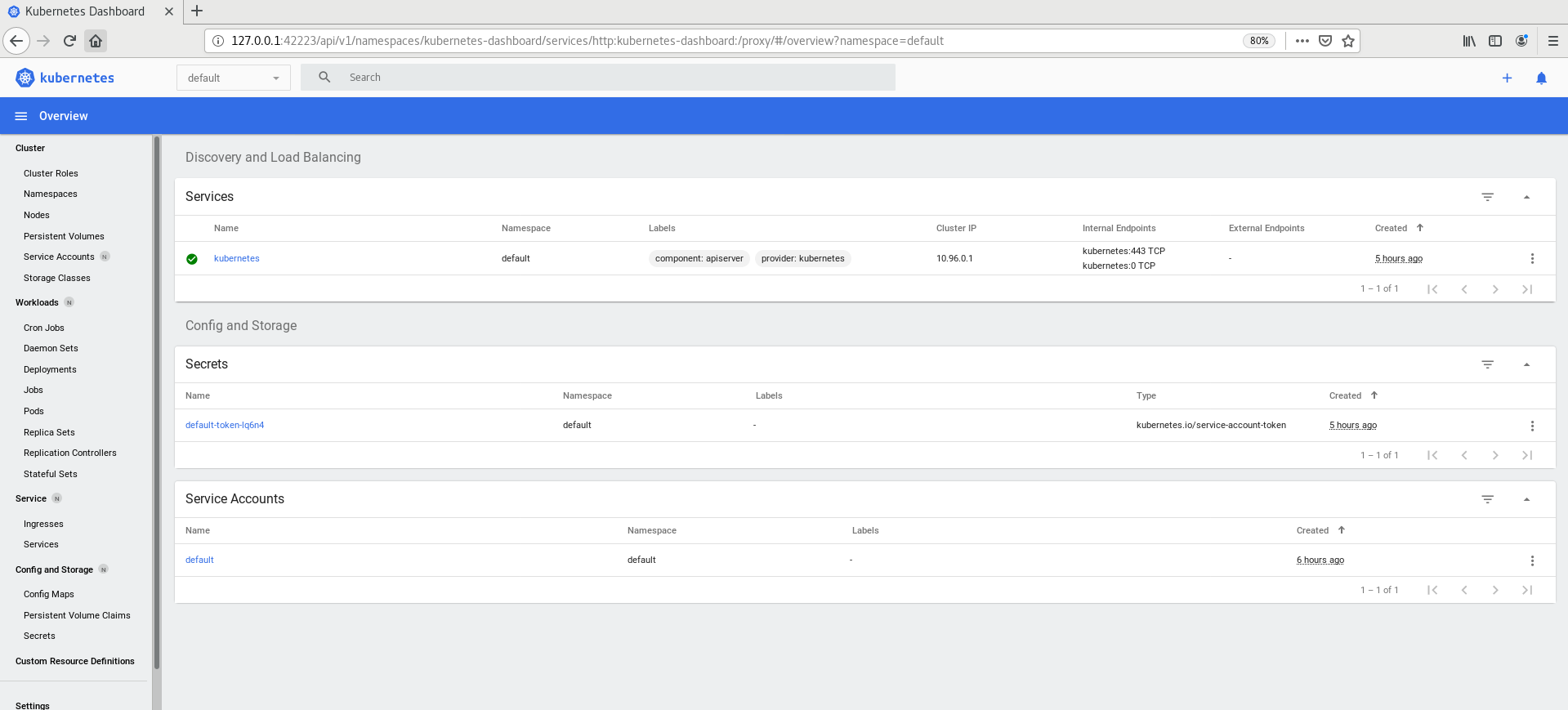The height and width of the screenshot is (710, 1568).
Task: Open the hamburger navigation menu
Action: (x=21, y=116)
